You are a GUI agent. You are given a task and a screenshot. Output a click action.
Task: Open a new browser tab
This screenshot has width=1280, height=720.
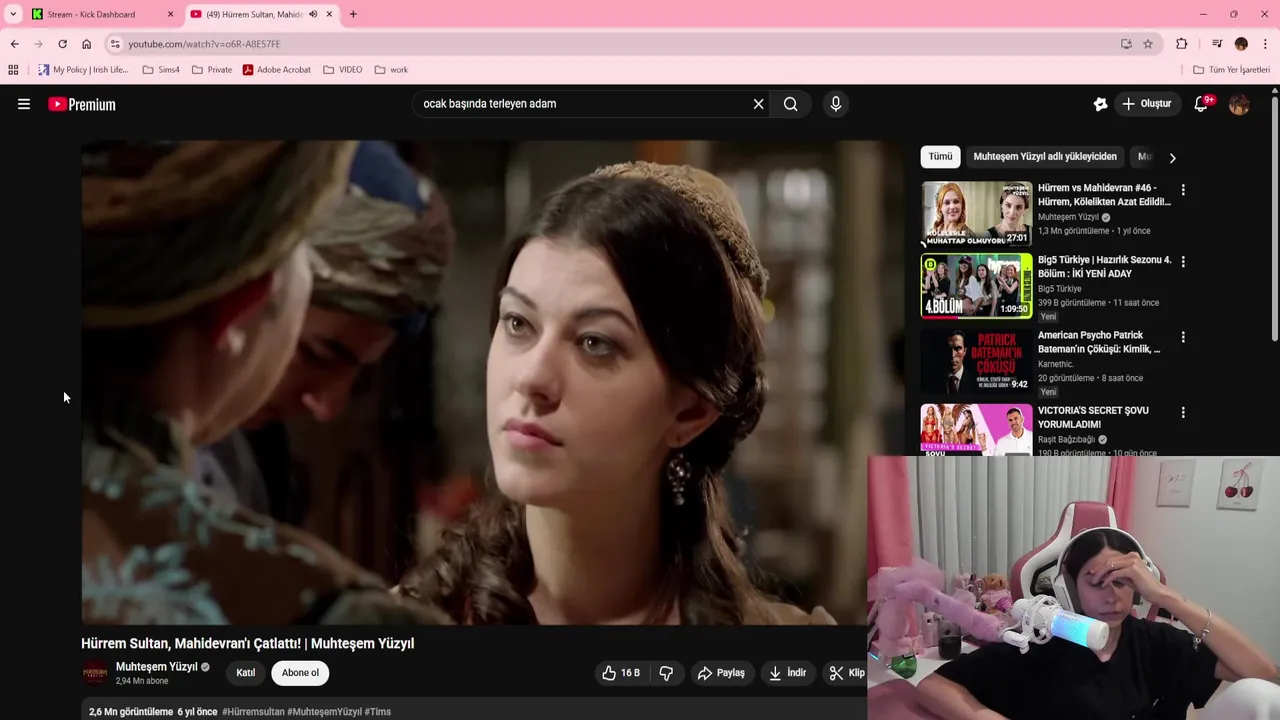click(353, 14)
